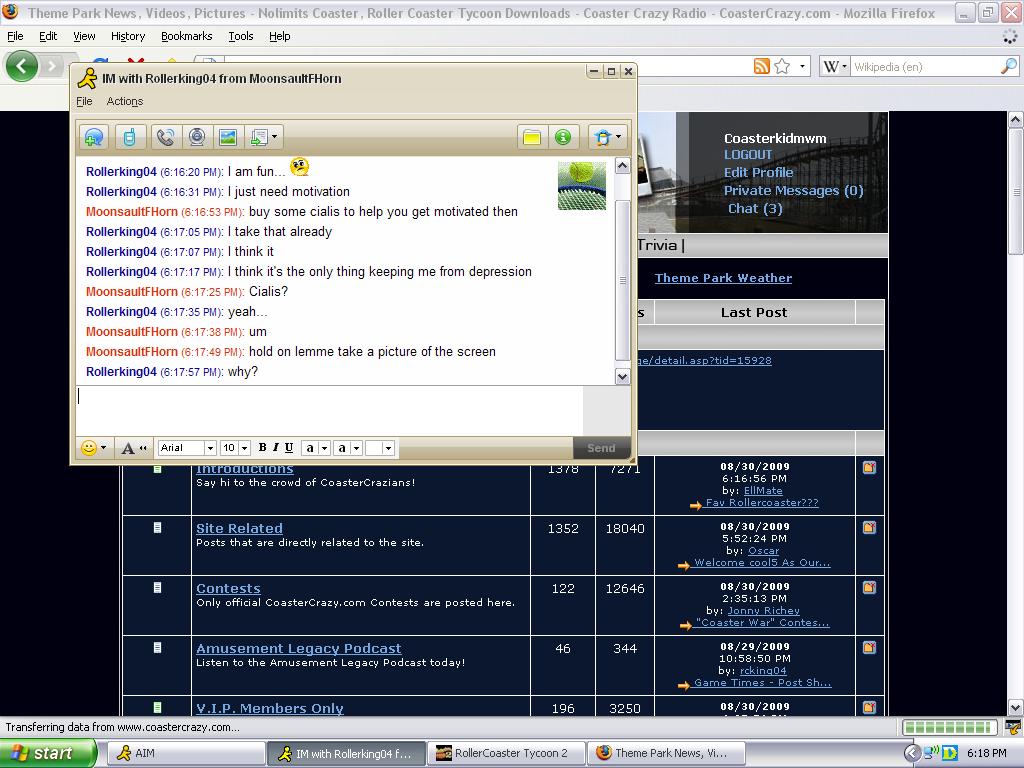Open Firefox Edit menu
The height and width of the screenshot is (768, 1024).
coord(48,37)
